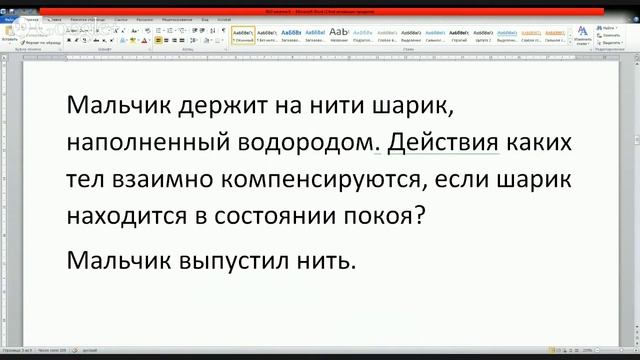Click Find (Найти) in Editing group
The image size is (640, 360).
(607, 28)
